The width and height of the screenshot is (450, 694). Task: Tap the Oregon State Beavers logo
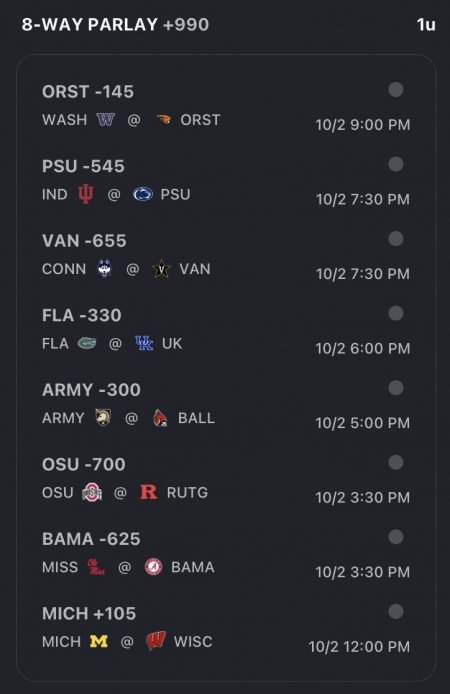click(x=164, y=120)
